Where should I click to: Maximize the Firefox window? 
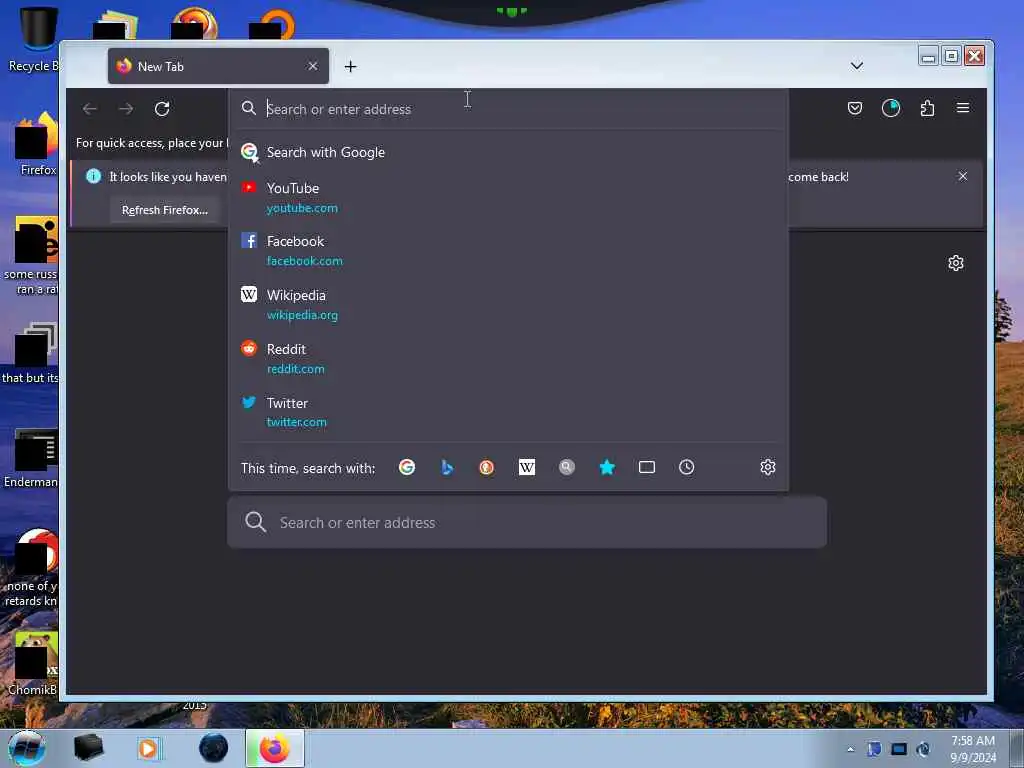coord(952,57)
